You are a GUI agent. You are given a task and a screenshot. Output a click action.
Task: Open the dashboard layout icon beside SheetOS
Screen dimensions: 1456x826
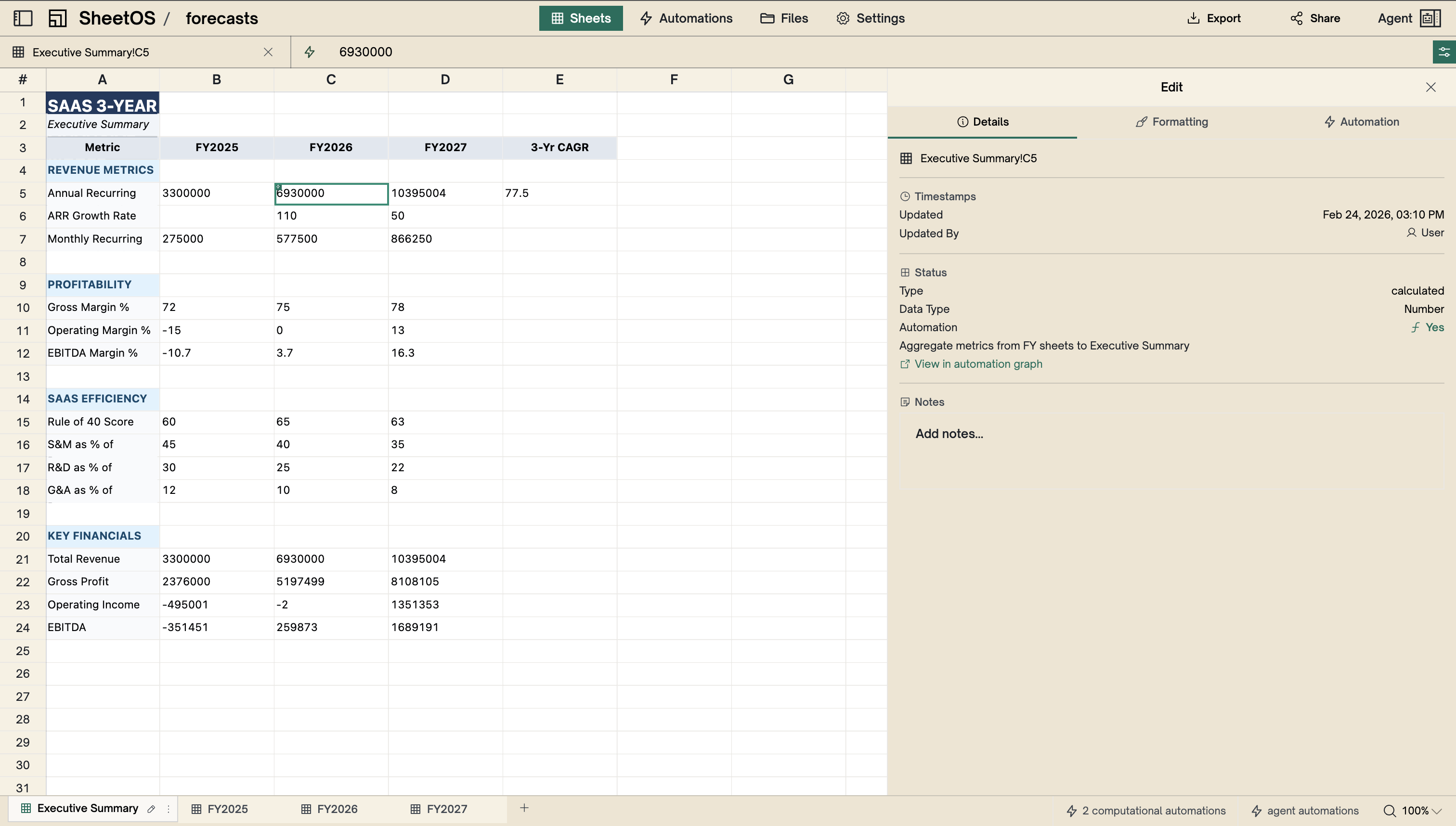click(57, 18)
